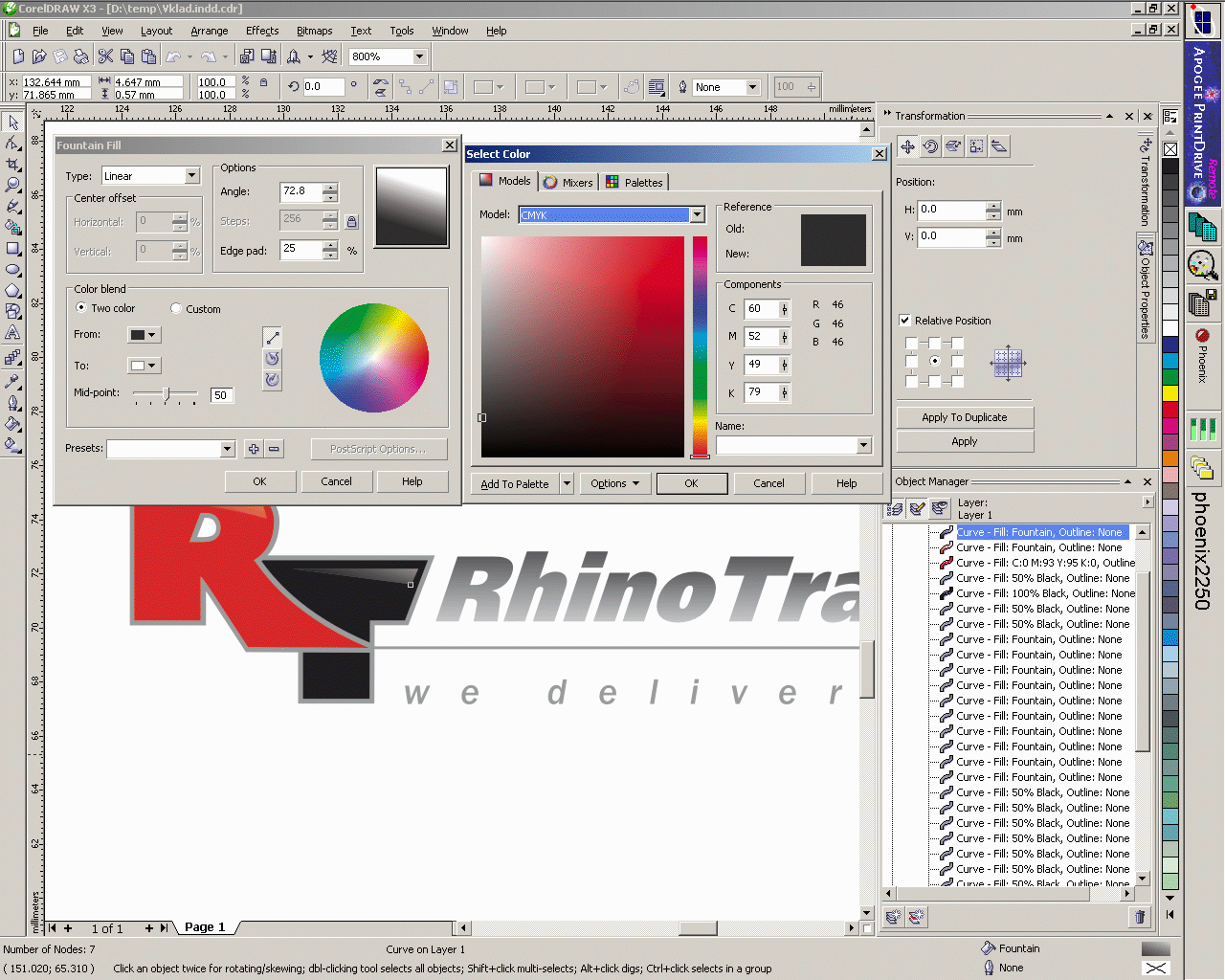Viewport: 1225px width, 980px height.
Task: Select the Zoom magnifier tool
Action: point(12,185)
